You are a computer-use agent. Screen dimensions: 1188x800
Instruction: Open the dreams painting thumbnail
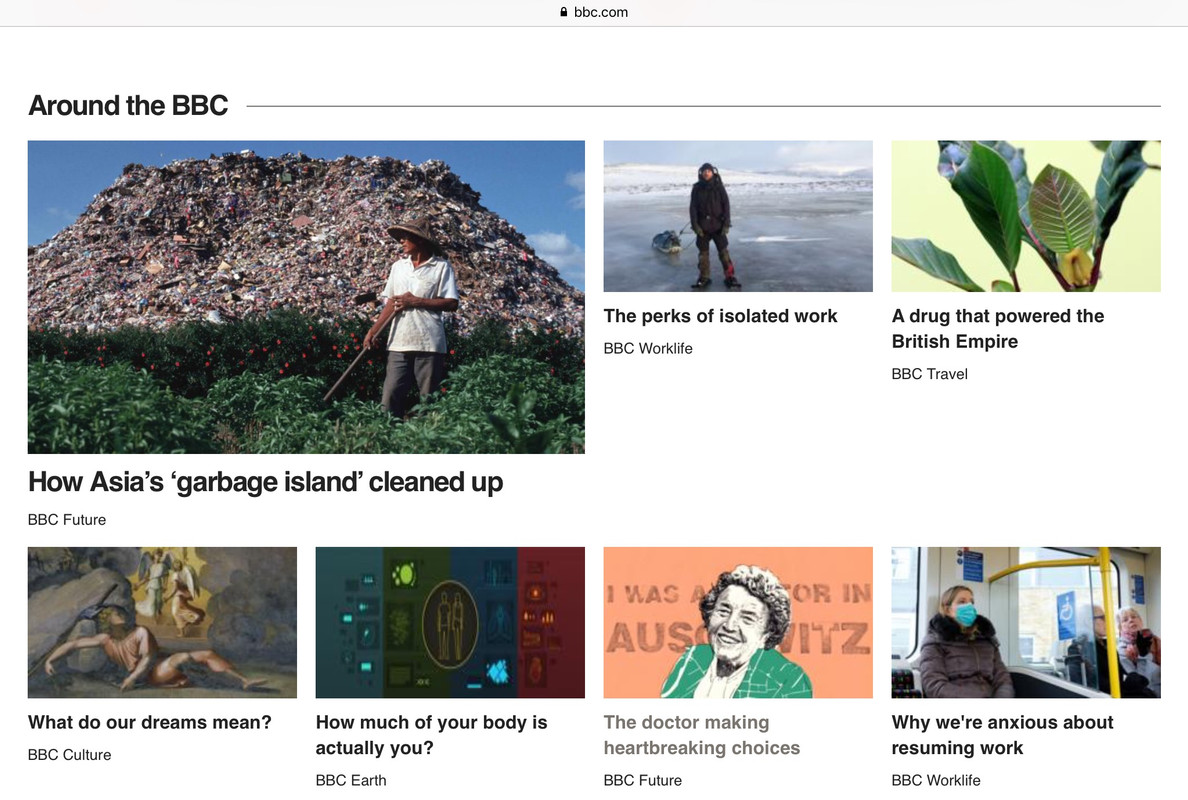pyautogui.click(x=162, y=623)
